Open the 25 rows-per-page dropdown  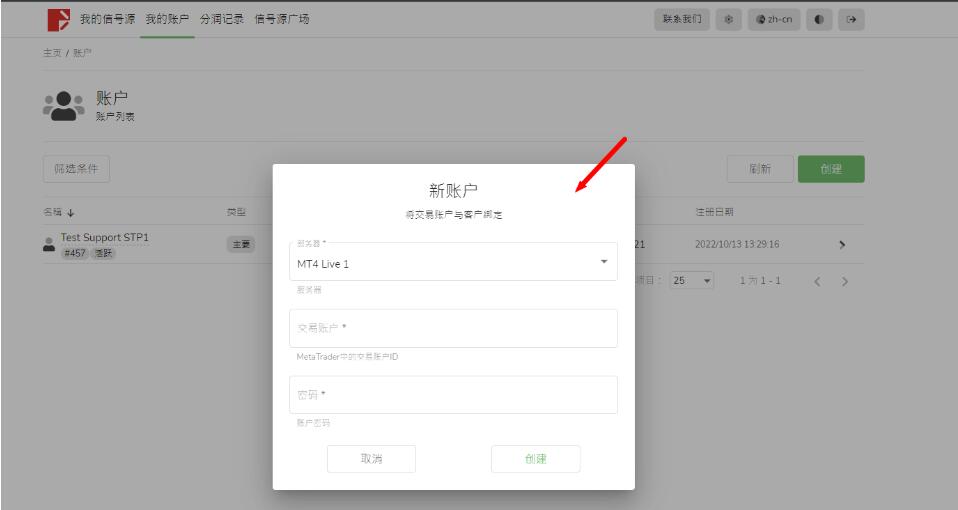692,281
